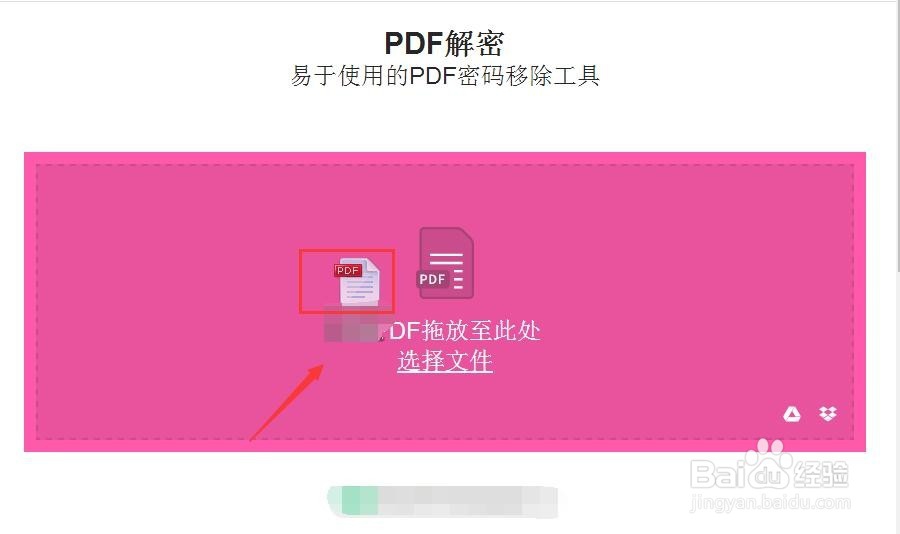Click the blurred gray bar below drop zone
Viewport: 900px width, 534px height.
click(443, 501)
